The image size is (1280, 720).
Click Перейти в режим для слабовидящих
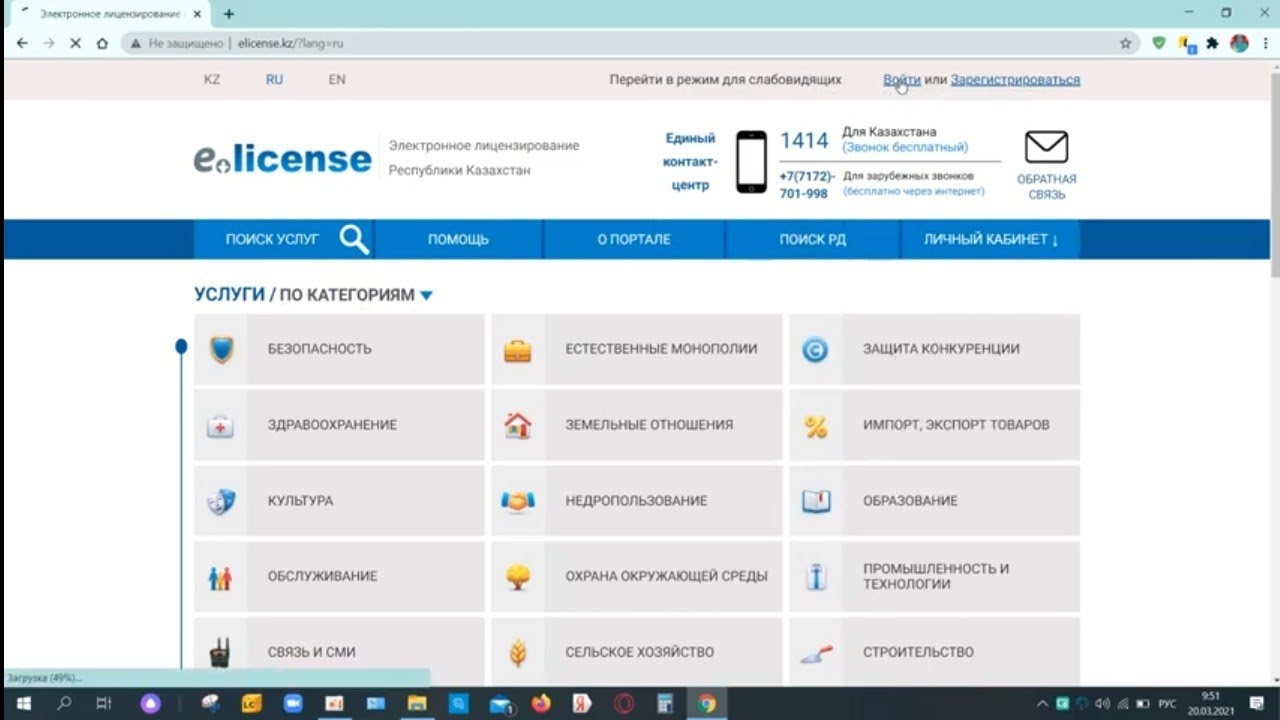point(725,80)
